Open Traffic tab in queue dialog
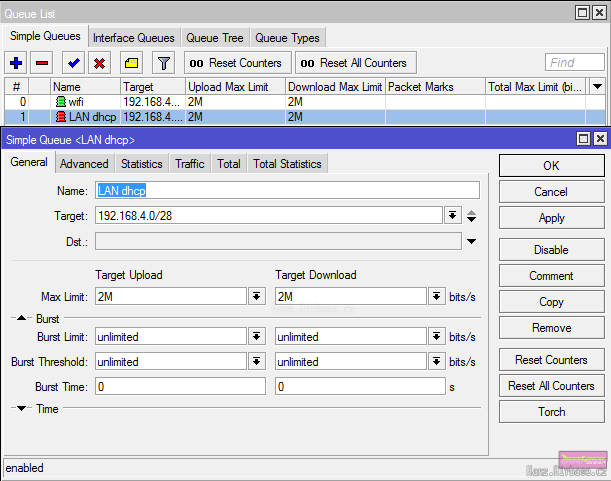611x481 pixels. tap(190, 164)
